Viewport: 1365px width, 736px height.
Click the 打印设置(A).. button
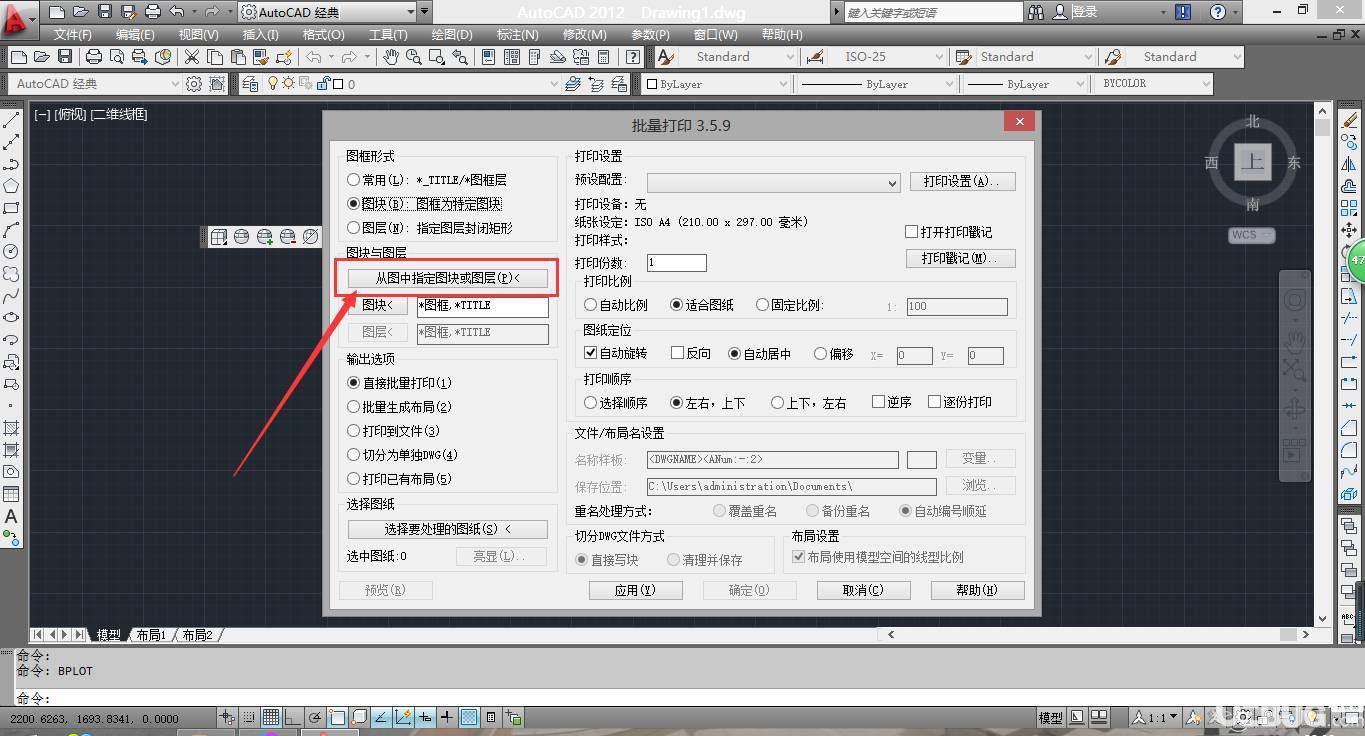pyautogui.click(x=962, y=181)
